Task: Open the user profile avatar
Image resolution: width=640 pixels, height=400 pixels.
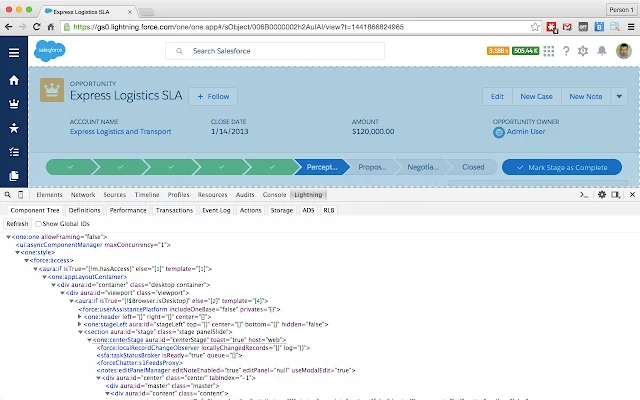Action: 623,51
